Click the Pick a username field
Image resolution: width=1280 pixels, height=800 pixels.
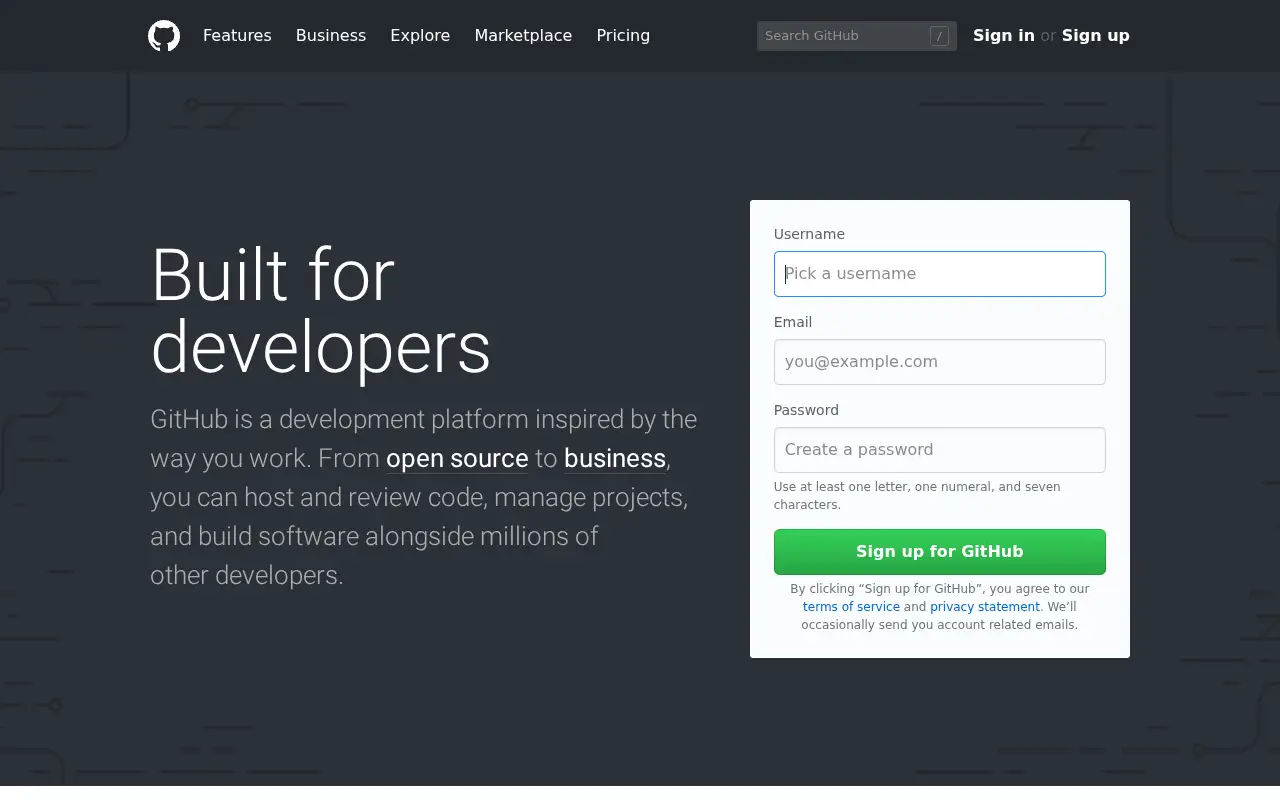point(940,274)
